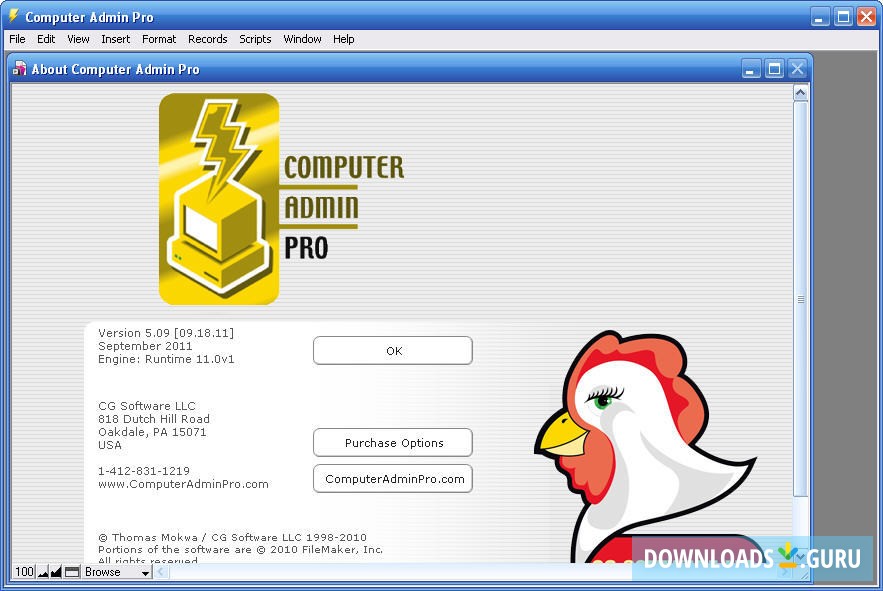The width and height of the screenshot is (883, 591).
Task: Open the Format menu
Action: click(x=158, y=39)
